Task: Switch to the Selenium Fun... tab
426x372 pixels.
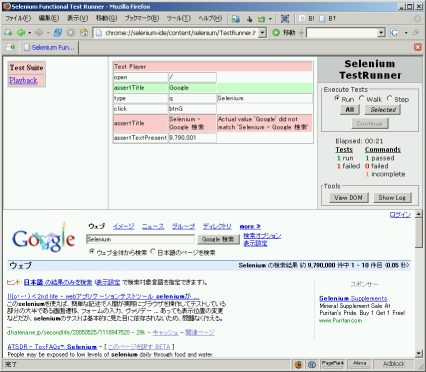Action: (x=49, y=47)
